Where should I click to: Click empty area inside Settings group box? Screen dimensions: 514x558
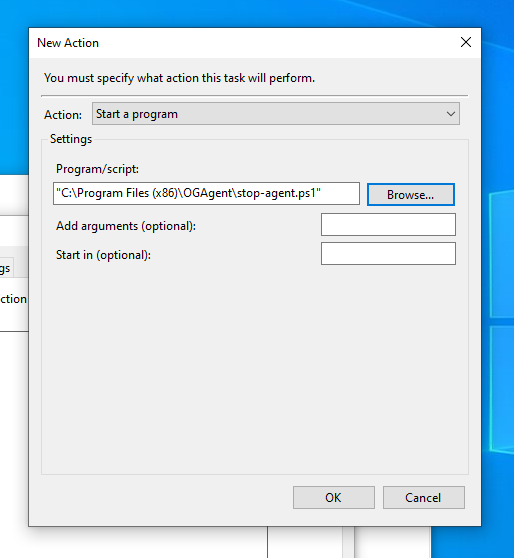point(255,370)
